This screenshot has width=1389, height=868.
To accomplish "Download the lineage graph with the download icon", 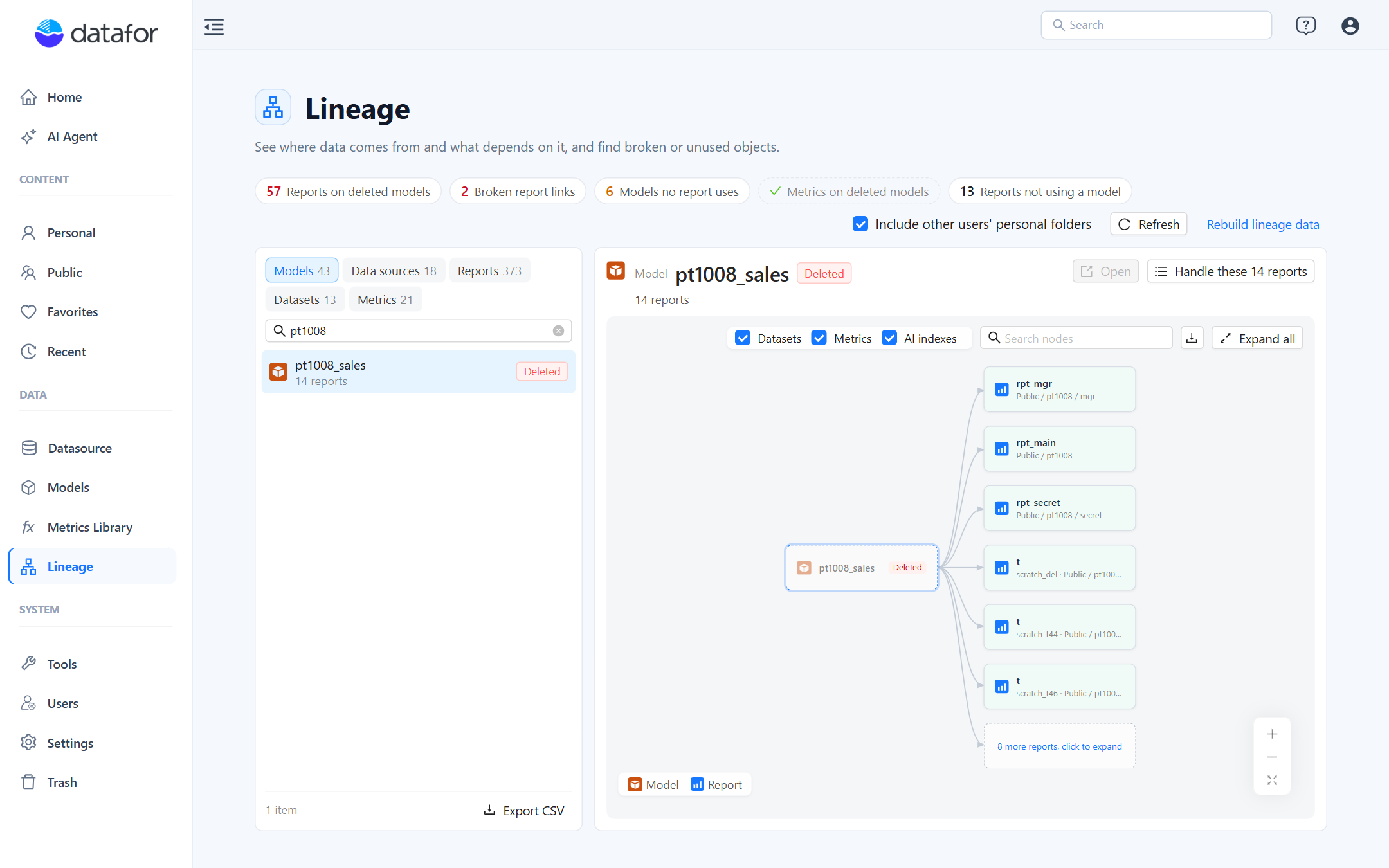I will (x=1192, y=338).
